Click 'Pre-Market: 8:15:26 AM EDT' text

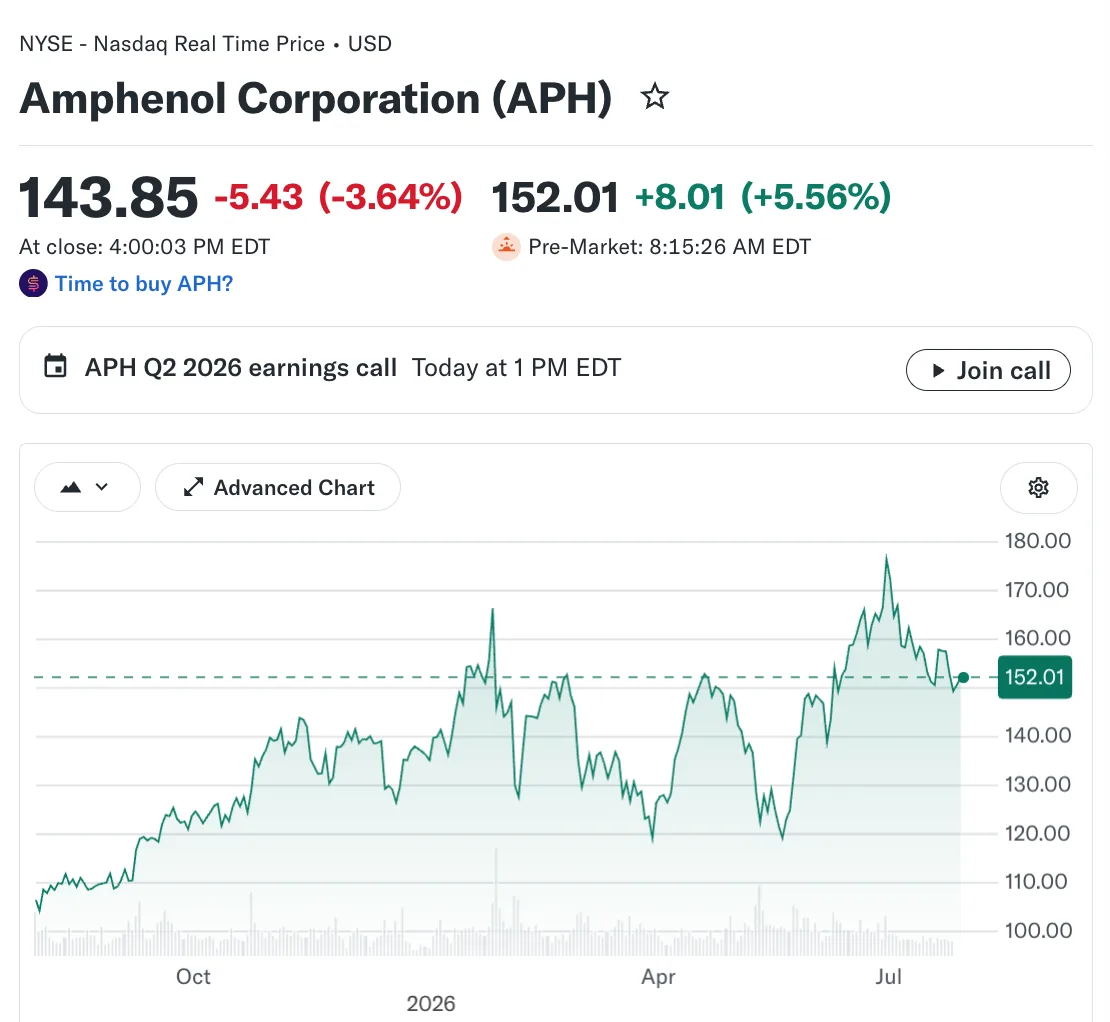[670, 247]
